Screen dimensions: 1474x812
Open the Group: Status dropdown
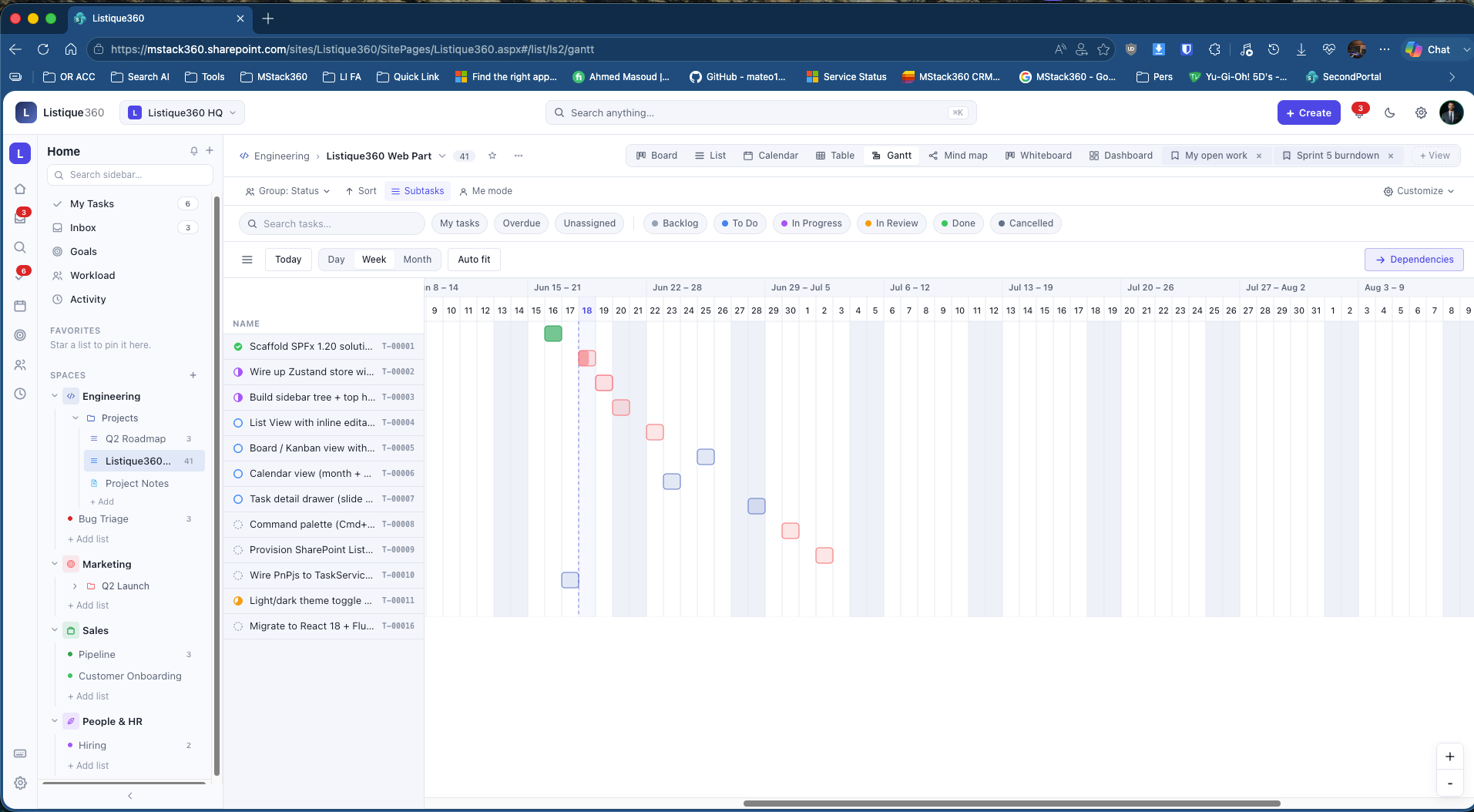287,191
